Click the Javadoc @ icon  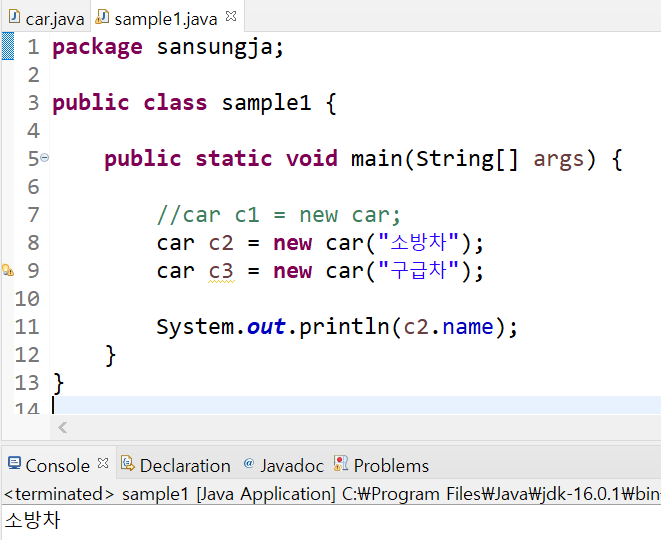249,463
